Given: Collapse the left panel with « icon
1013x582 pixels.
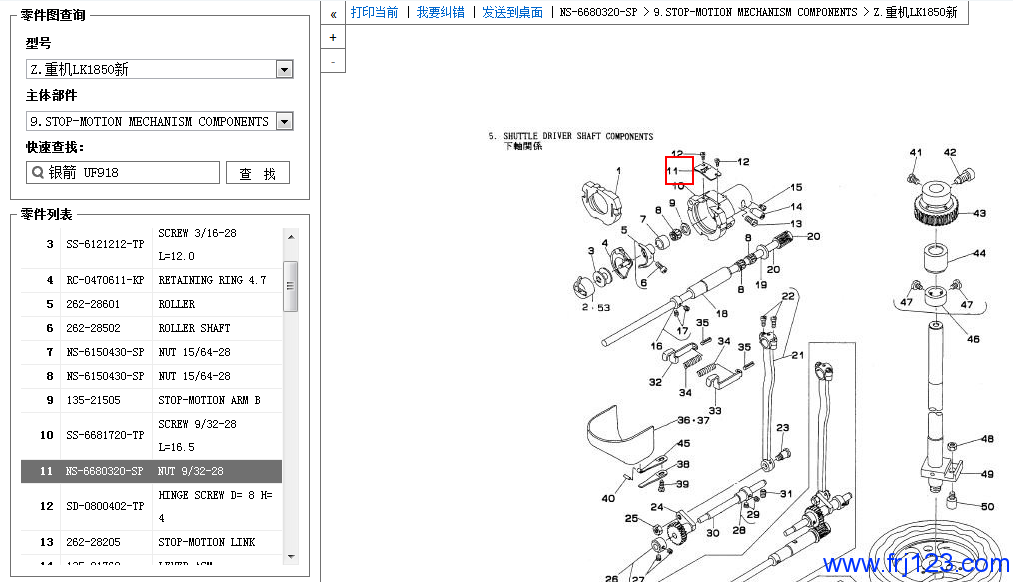Looking at the screenshot, I should point(333,13).
